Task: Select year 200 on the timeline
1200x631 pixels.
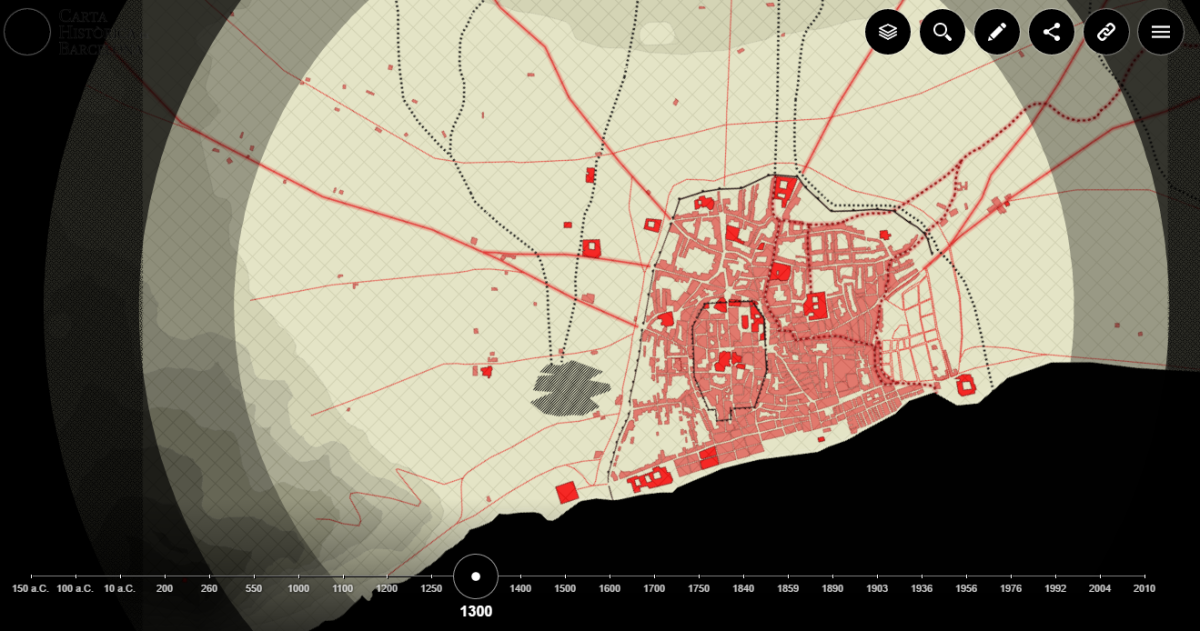Action: 165,588
